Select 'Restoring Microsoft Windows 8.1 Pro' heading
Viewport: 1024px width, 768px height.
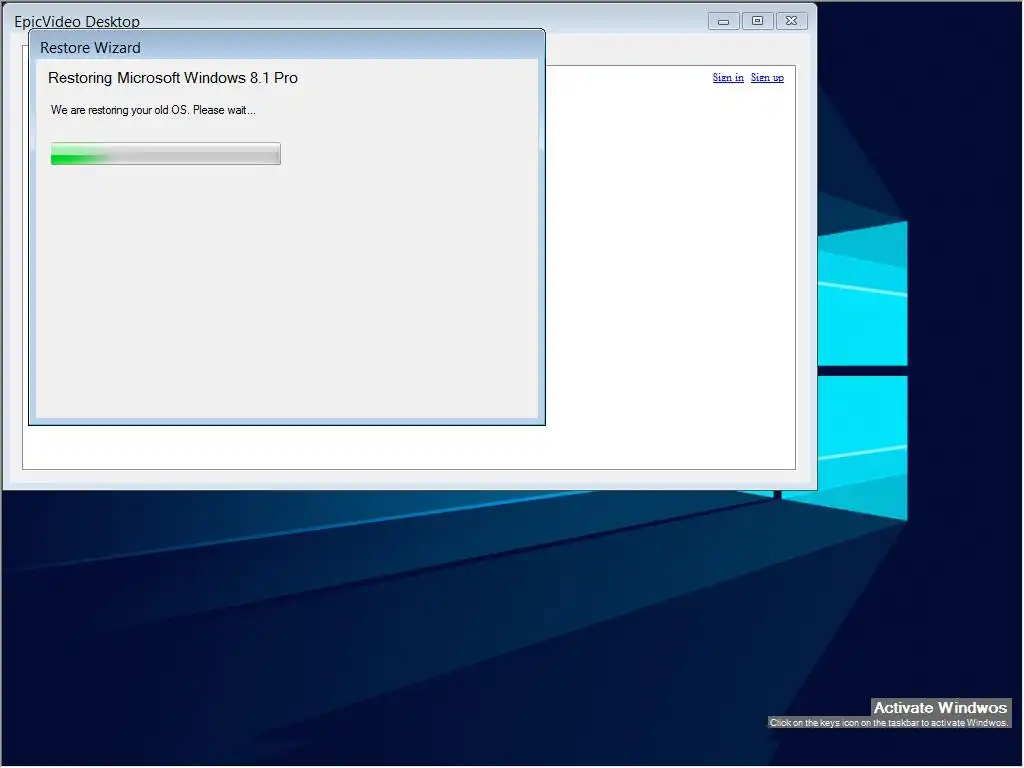(x=173, y=78)
